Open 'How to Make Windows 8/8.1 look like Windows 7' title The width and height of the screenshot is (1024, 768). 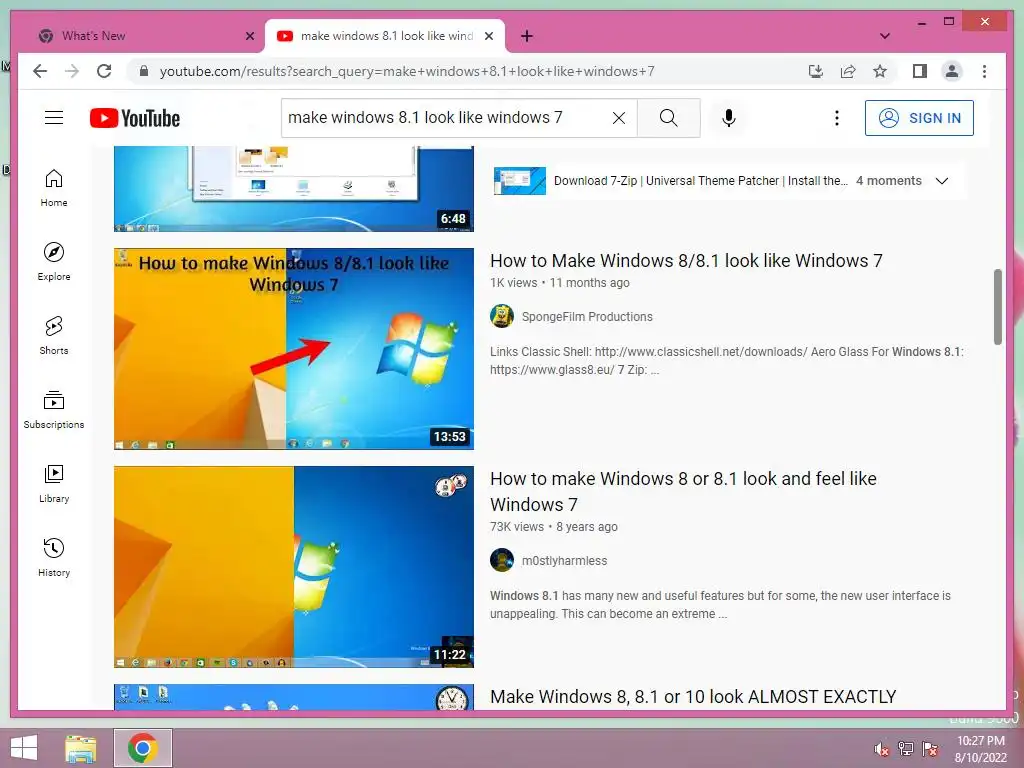pyautogui.click(x=686, y=261)
